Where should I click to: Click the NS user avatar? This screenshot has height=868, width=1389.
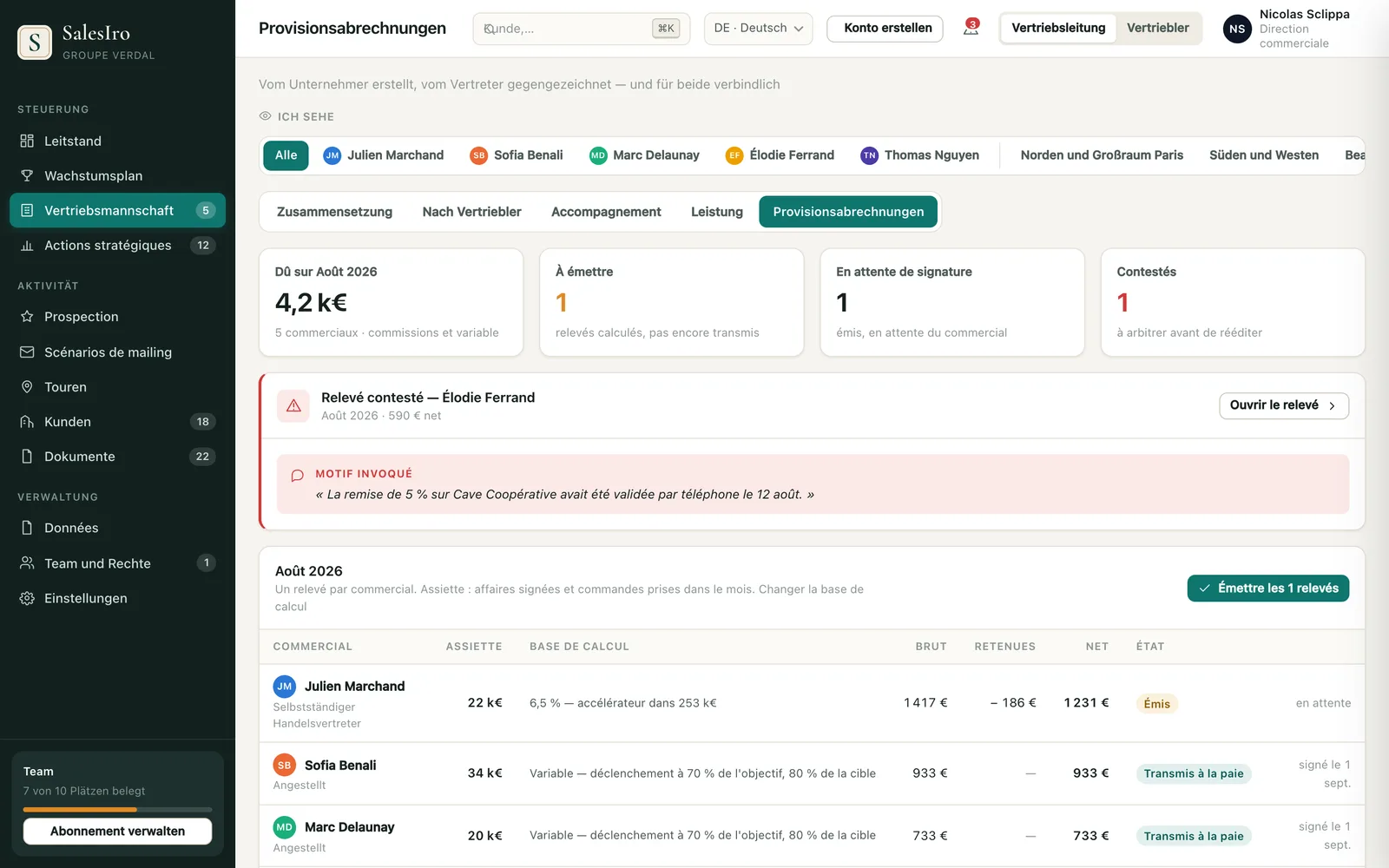(1237, 29)
